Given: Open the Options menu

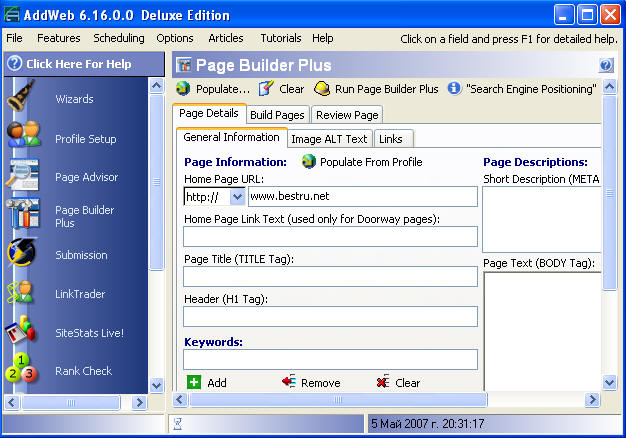Looking at the screenshot, I should point(175,38).
